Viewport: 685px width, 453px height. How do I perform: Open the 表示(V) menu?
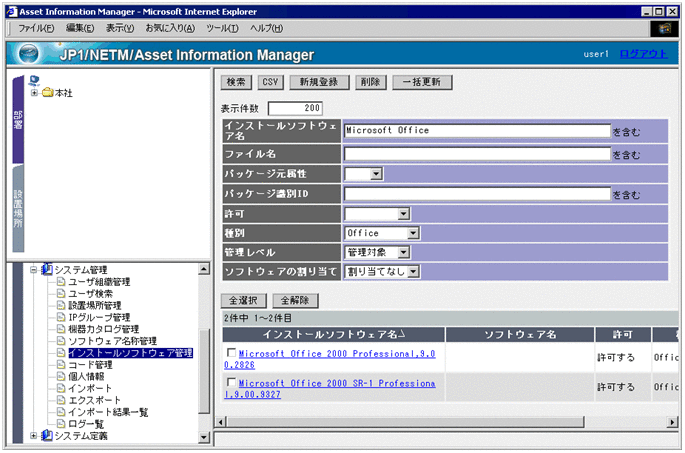120,28
